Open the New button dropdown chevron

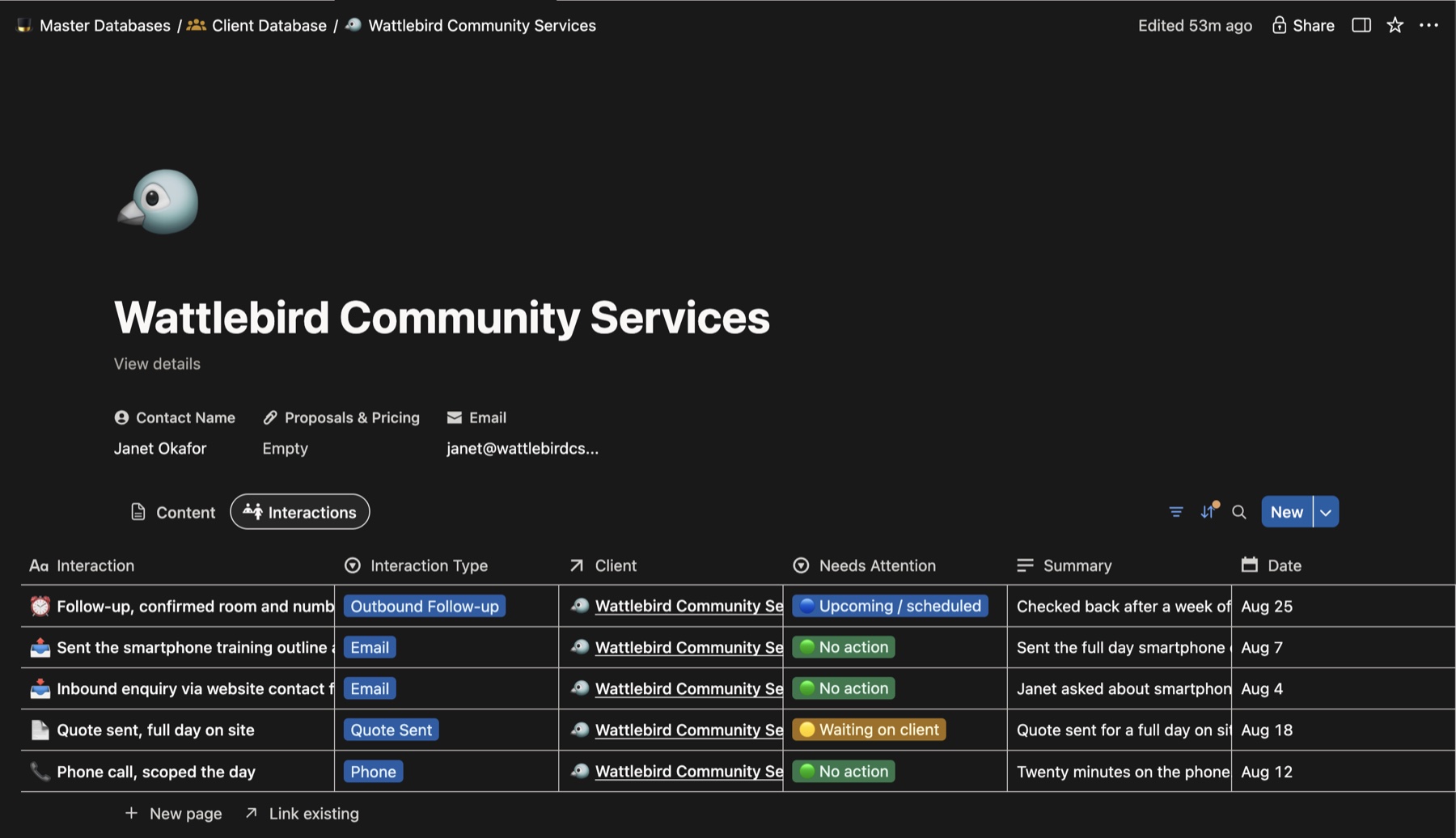pos(1326,512)
